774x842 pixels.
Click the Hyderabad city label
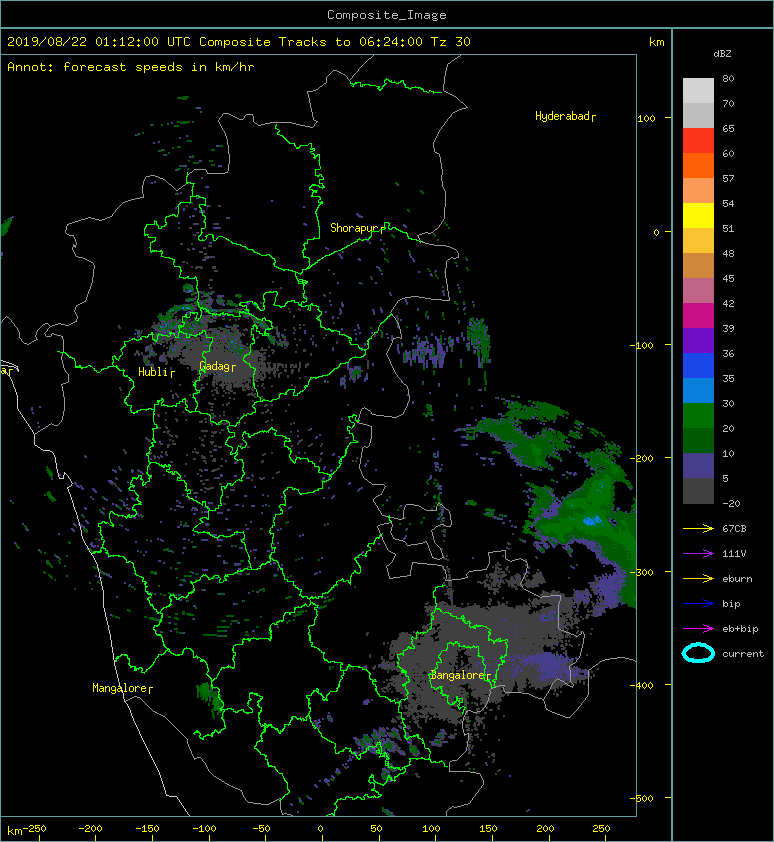click(565, 117)
